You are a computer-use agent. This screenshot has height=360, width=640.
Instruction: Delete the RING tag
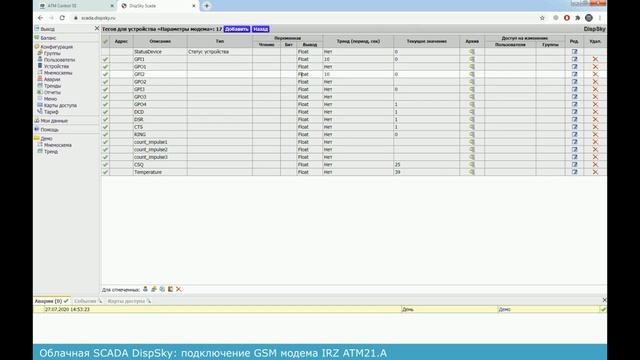pyautogui.click(x=595, y=134)
